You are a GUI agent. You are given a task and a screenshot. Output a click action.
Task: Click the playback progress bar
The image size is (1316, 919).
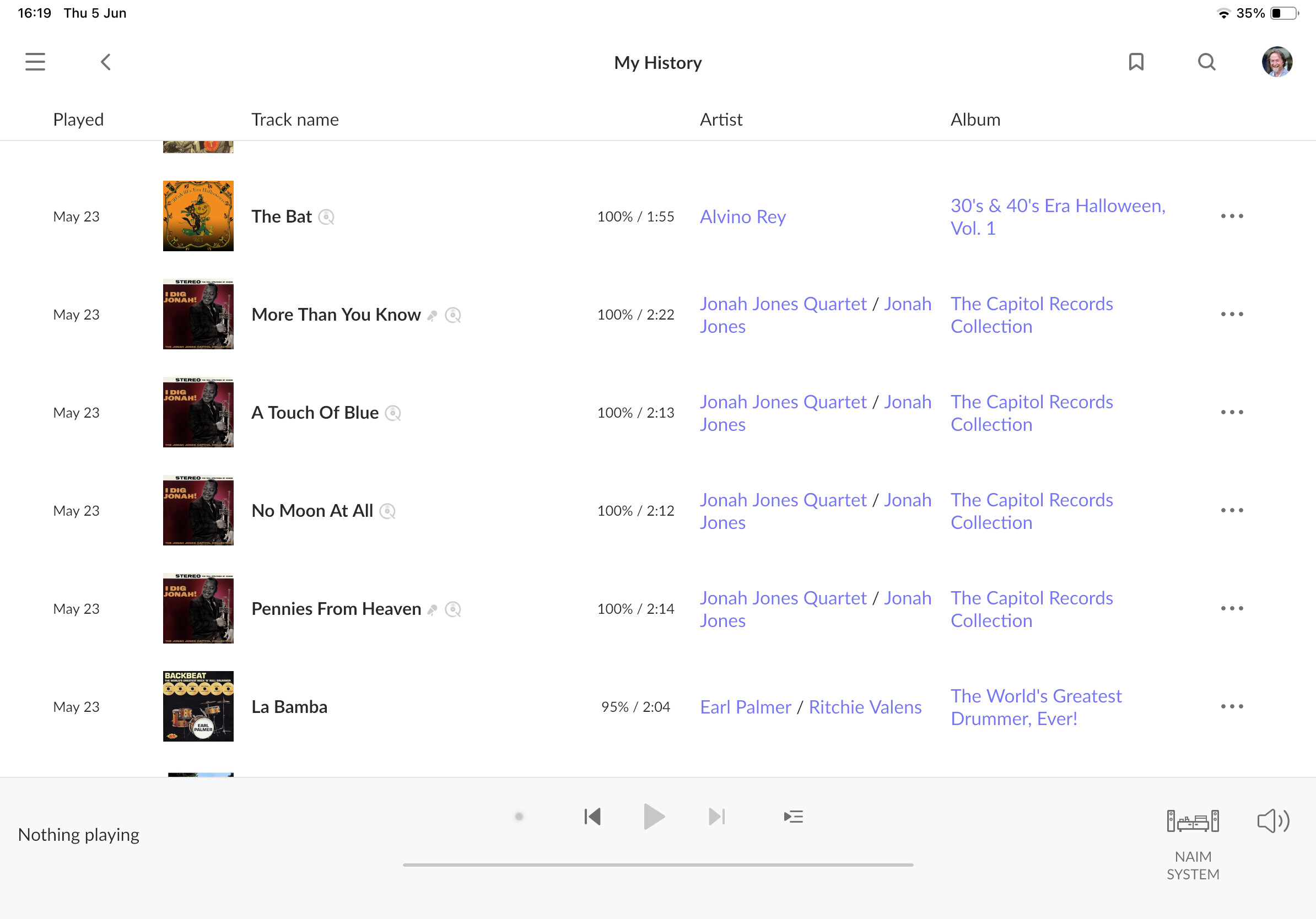[x=657, y=864]
